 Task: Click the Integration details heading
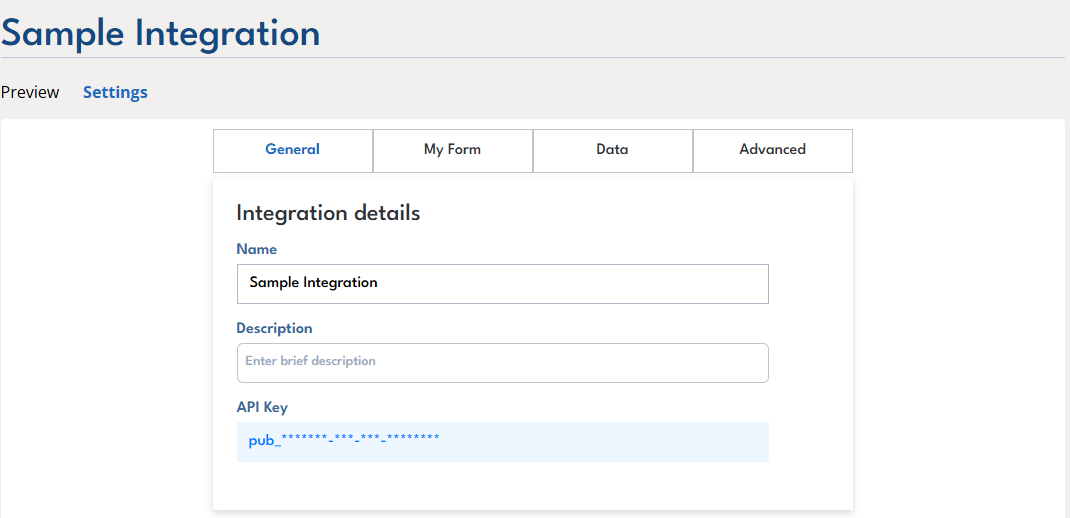point(328,213)
